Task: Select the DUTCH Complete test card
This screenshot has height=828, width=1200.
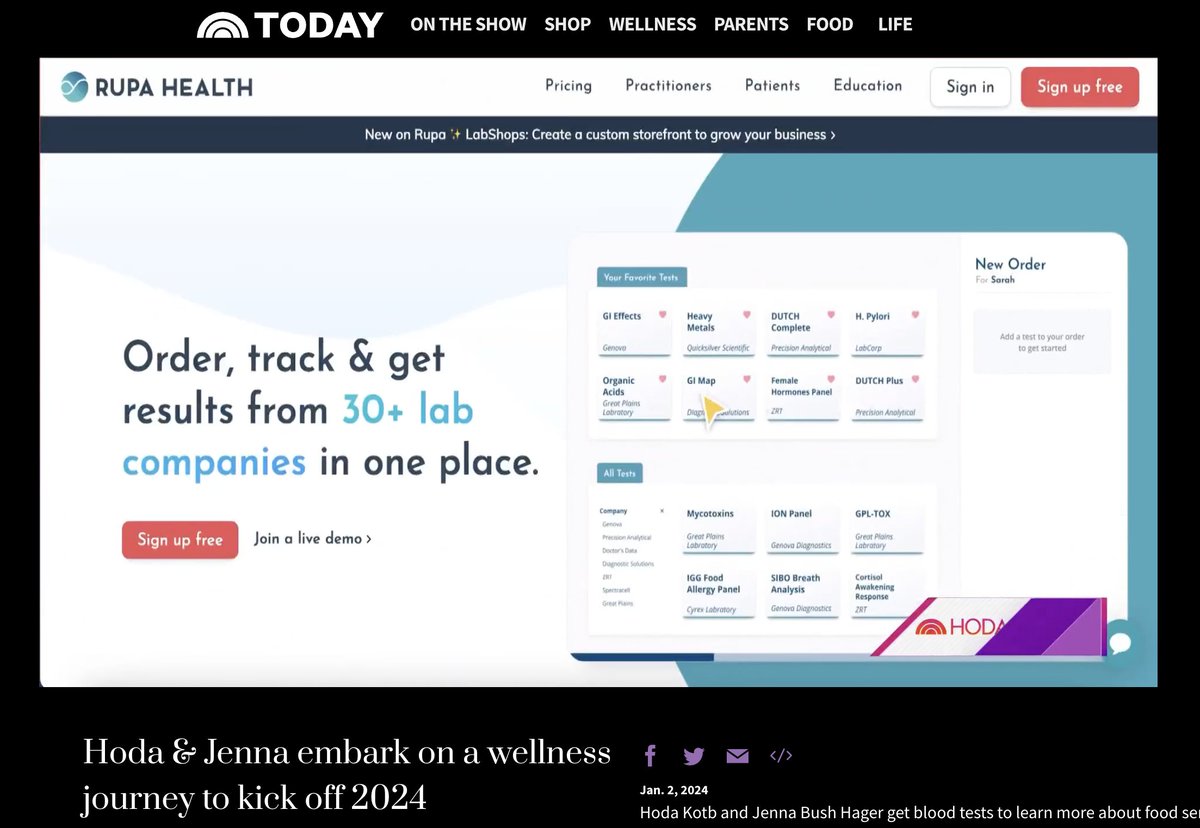Action: 803,332
